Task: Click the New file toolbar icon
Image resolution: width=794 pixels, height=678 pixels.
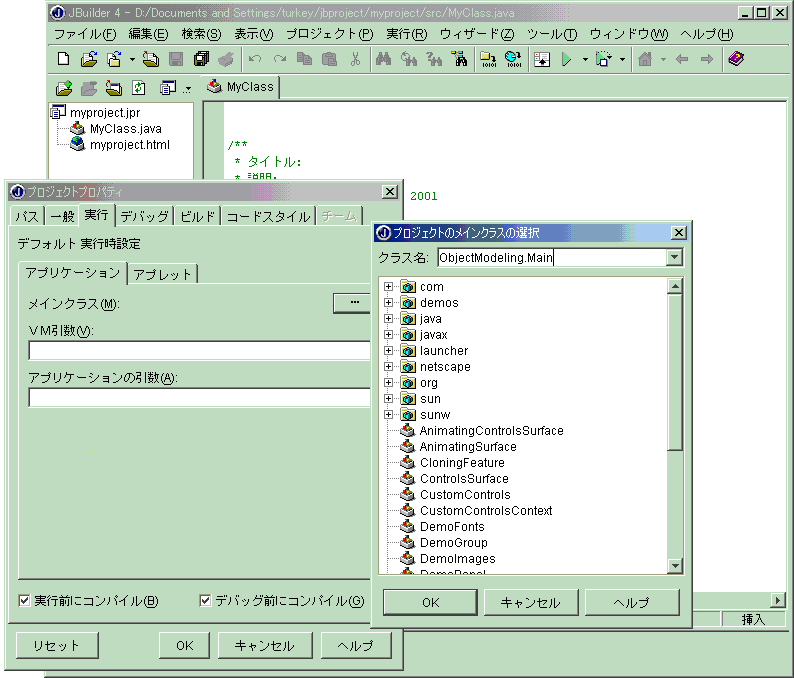Action: pyautogui.click(x=63, y=60)
